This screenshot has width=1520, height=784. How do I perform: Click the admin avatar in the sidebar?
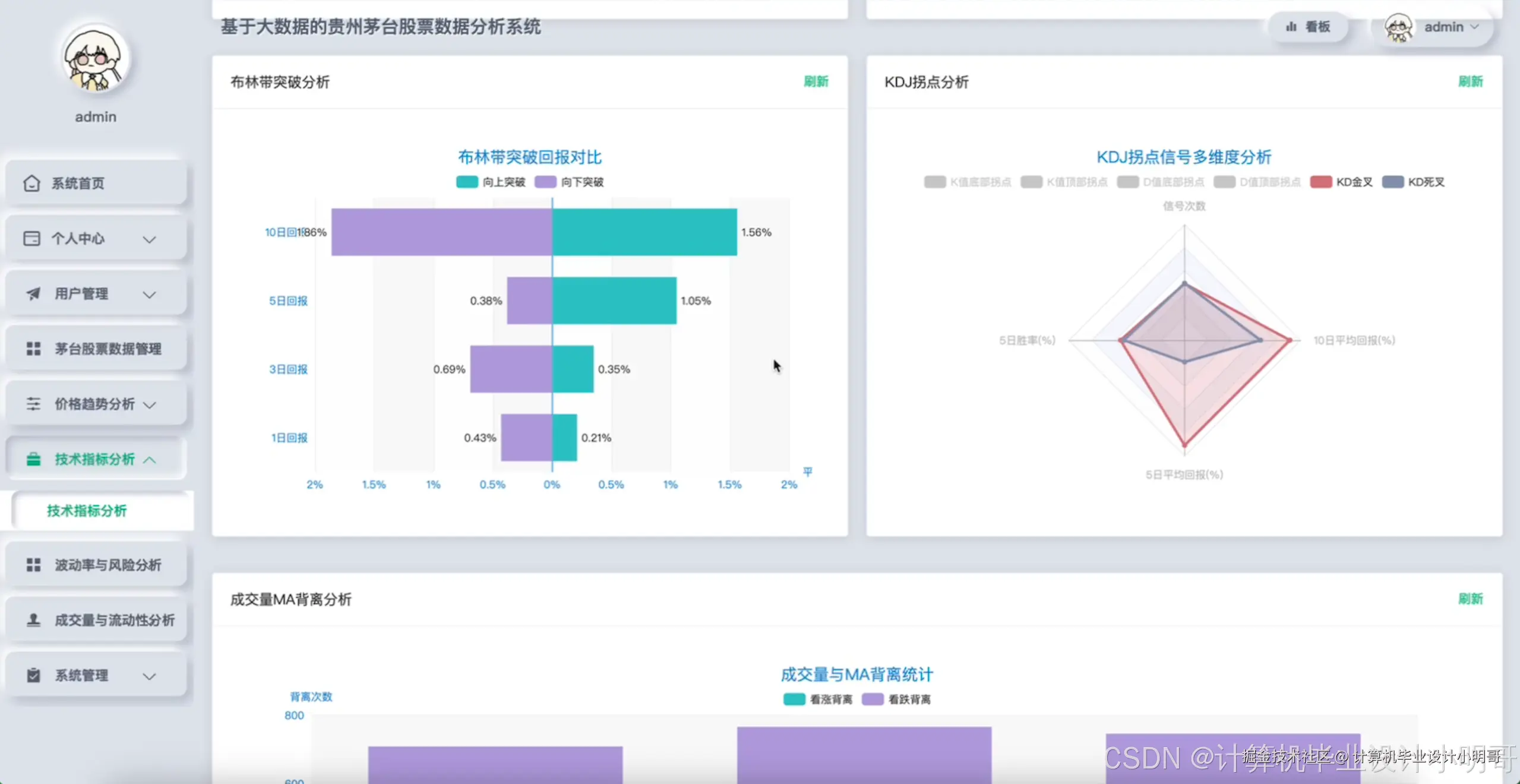(x=95, y=59)
